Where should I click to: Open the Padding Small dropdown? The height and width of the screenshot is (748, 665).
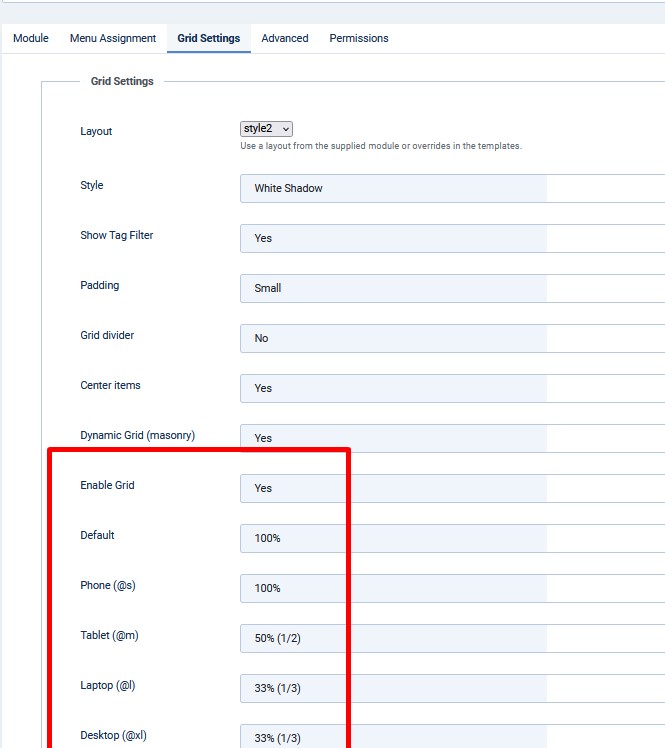452,289
